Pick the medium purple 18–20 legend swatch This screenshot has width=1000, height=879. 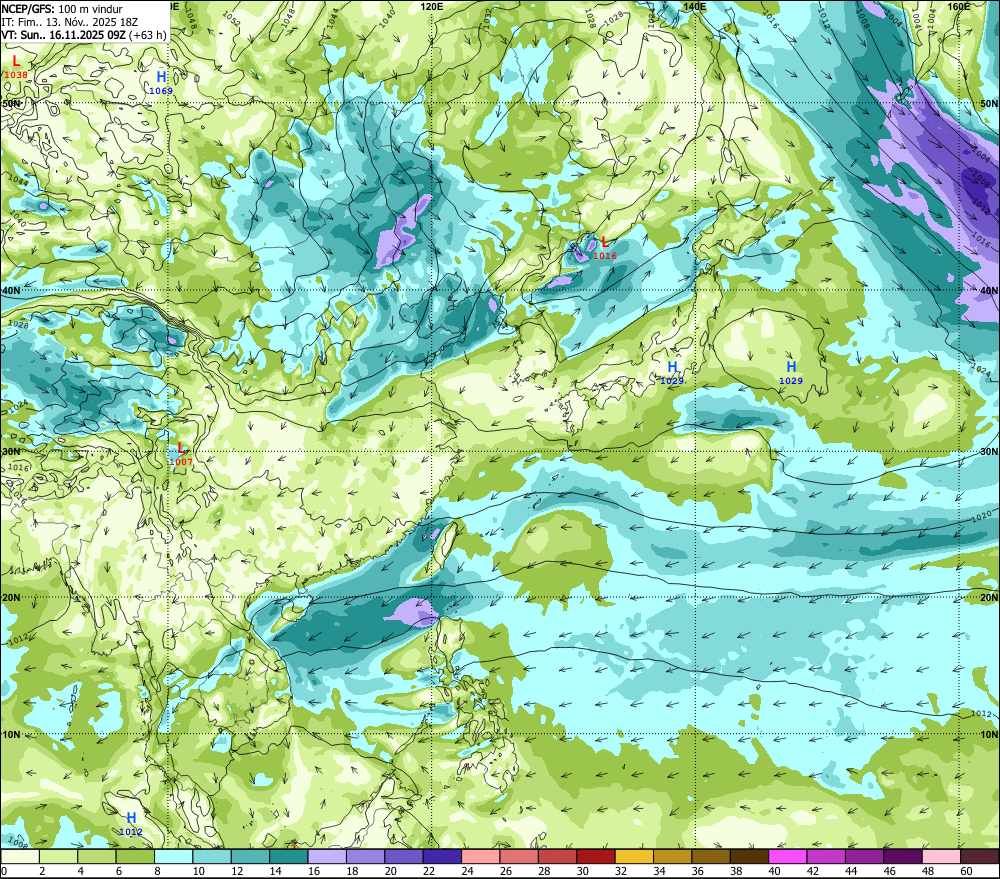pos(365,857)
